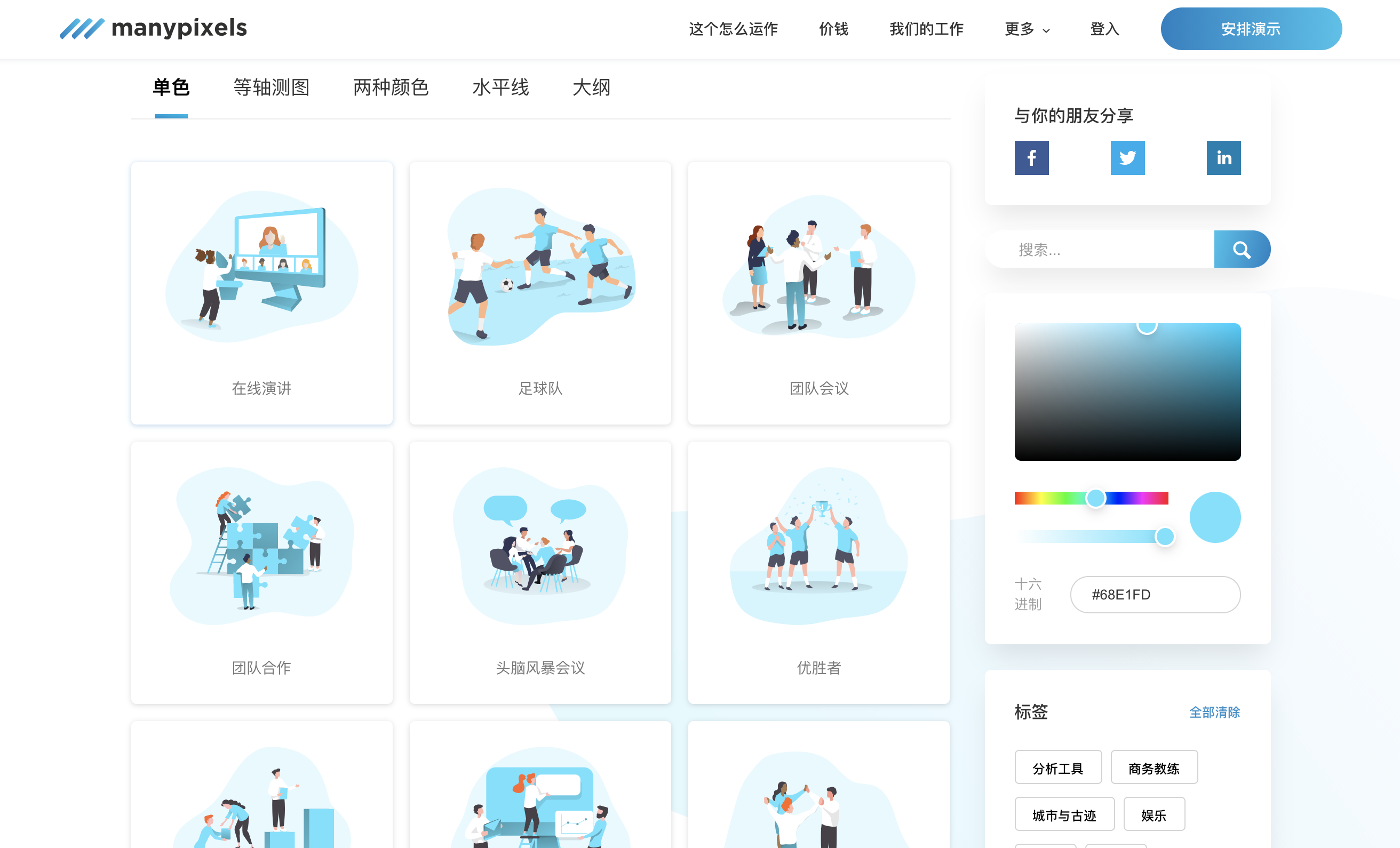1400x848 pixels.
Task: Click the search magnifier button
Action: (1242, 250)
